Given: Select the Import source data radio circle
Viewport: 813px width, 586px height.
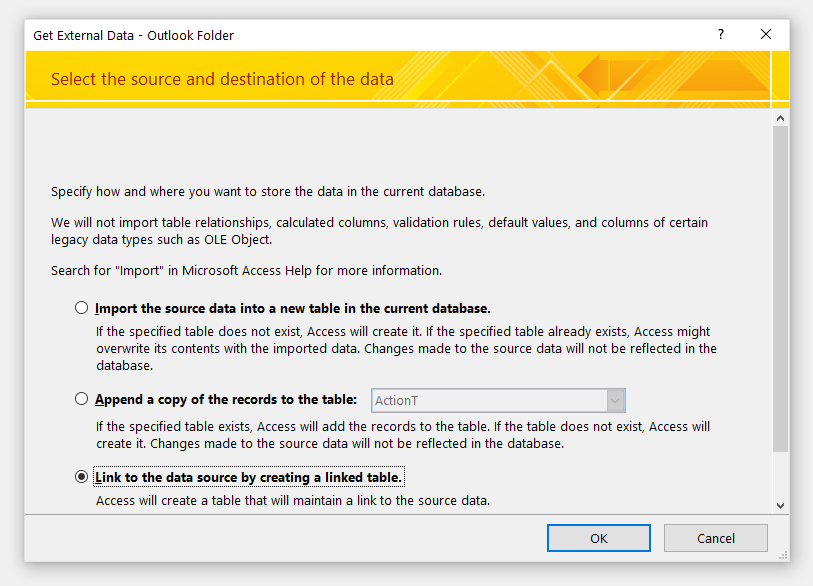Looking at the screenshot, I should [x=82, y=308].
